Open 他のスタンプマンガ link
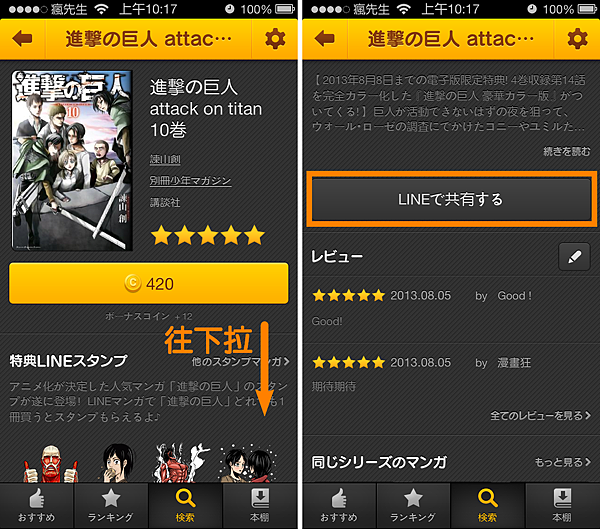This screenshot has width=600, height=529. tap(240, 361)
